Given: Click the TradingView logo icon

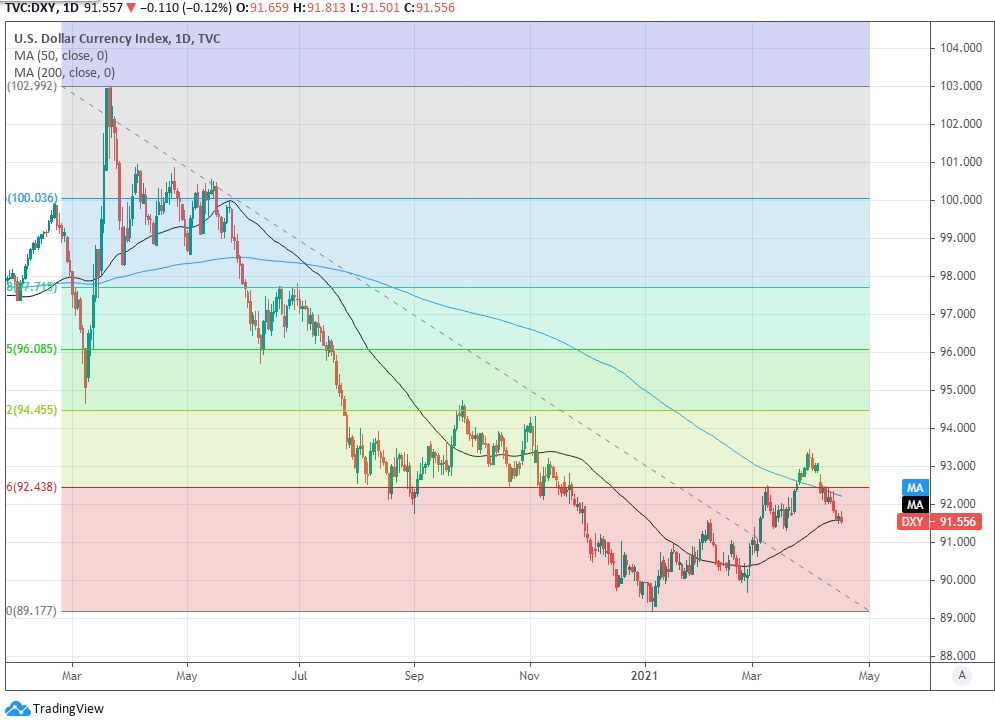Looking at the screenshot, I should 17,709.
